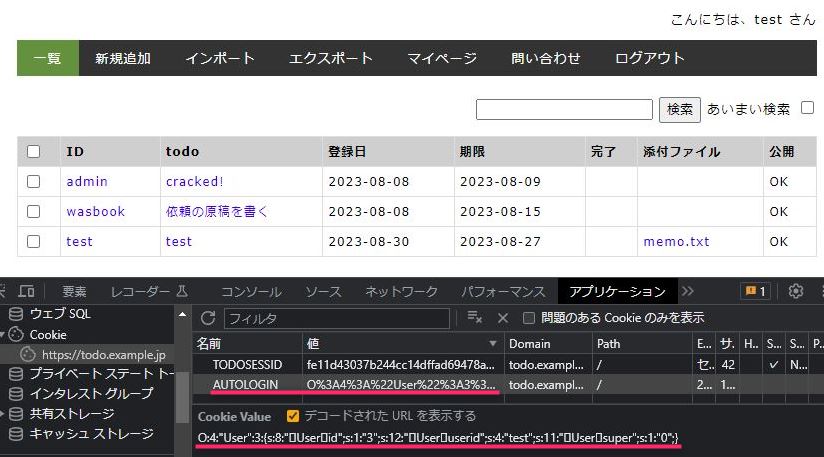The width and height of the screenshot is (824, 457).
Task: Sort cookies by Path column
Action: pyautogui.click(x=642, y=344)
